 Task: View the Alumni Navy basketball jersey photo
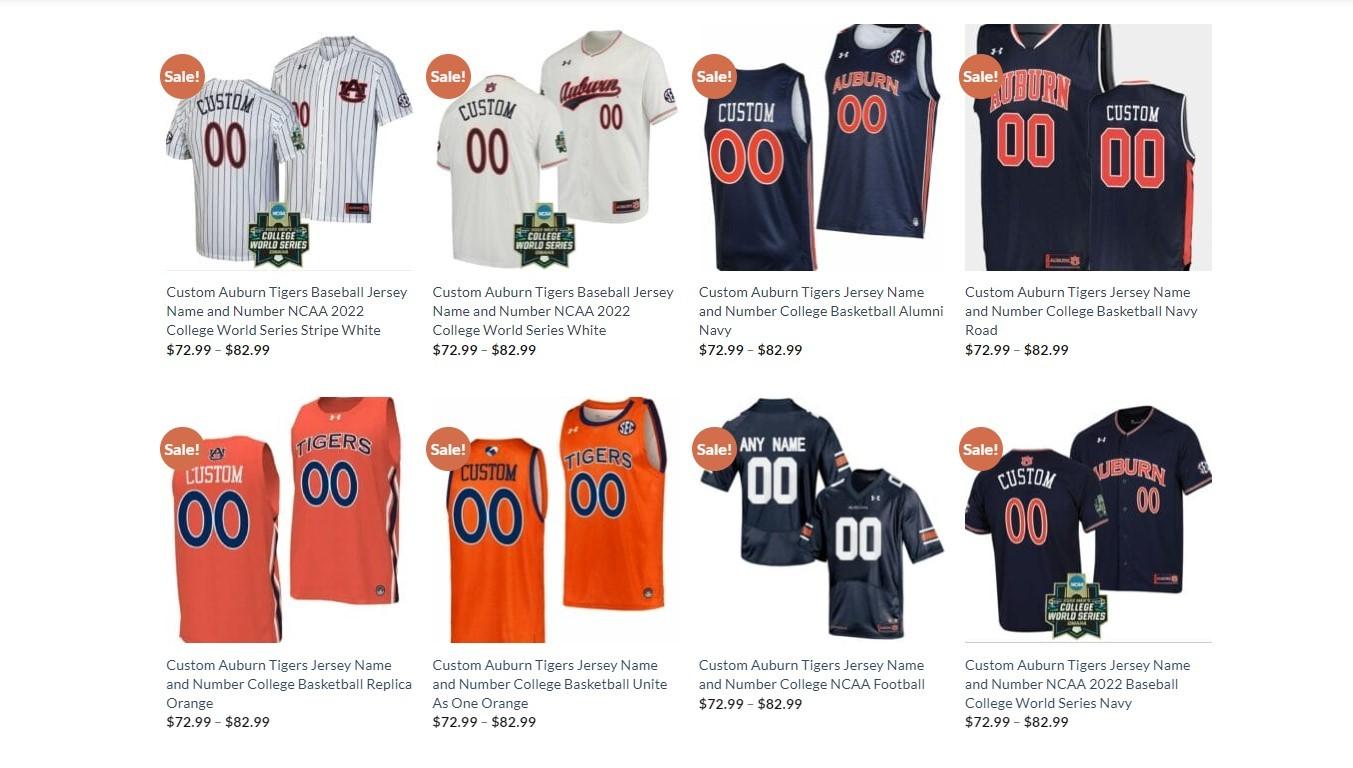pos(822,147)
